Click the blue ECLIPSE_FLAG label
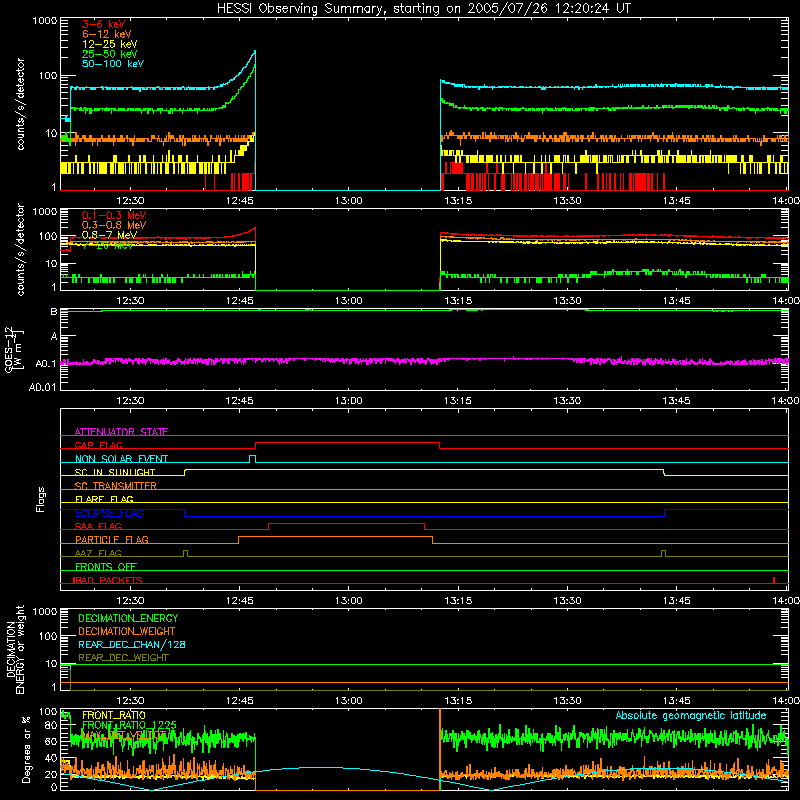The height and width of the screenshot is (800, 800). click(x=109, y=513)
